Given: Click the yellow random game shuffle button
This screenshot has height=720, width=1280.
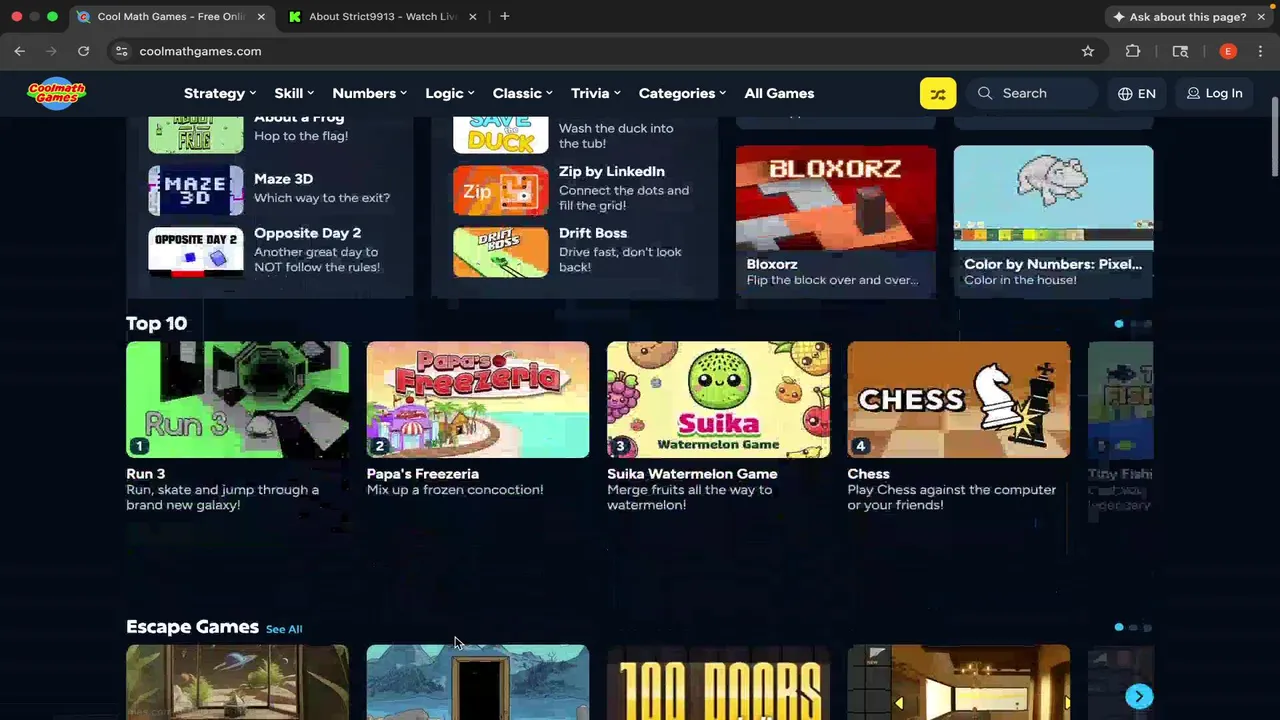Looking at the screenshot, I should [938, 93].
